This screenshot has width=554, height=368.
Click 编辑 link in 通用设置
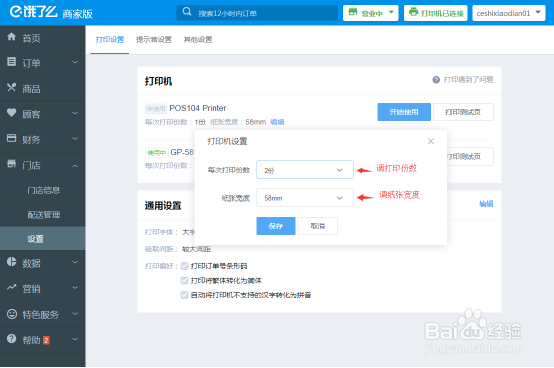pos(486,203)
